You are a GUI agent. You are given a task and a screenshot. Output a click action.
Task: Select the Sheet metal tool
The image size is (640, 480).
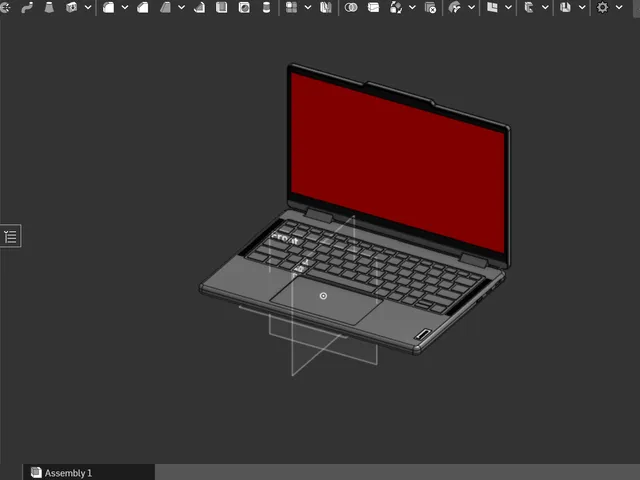point(529,7)
